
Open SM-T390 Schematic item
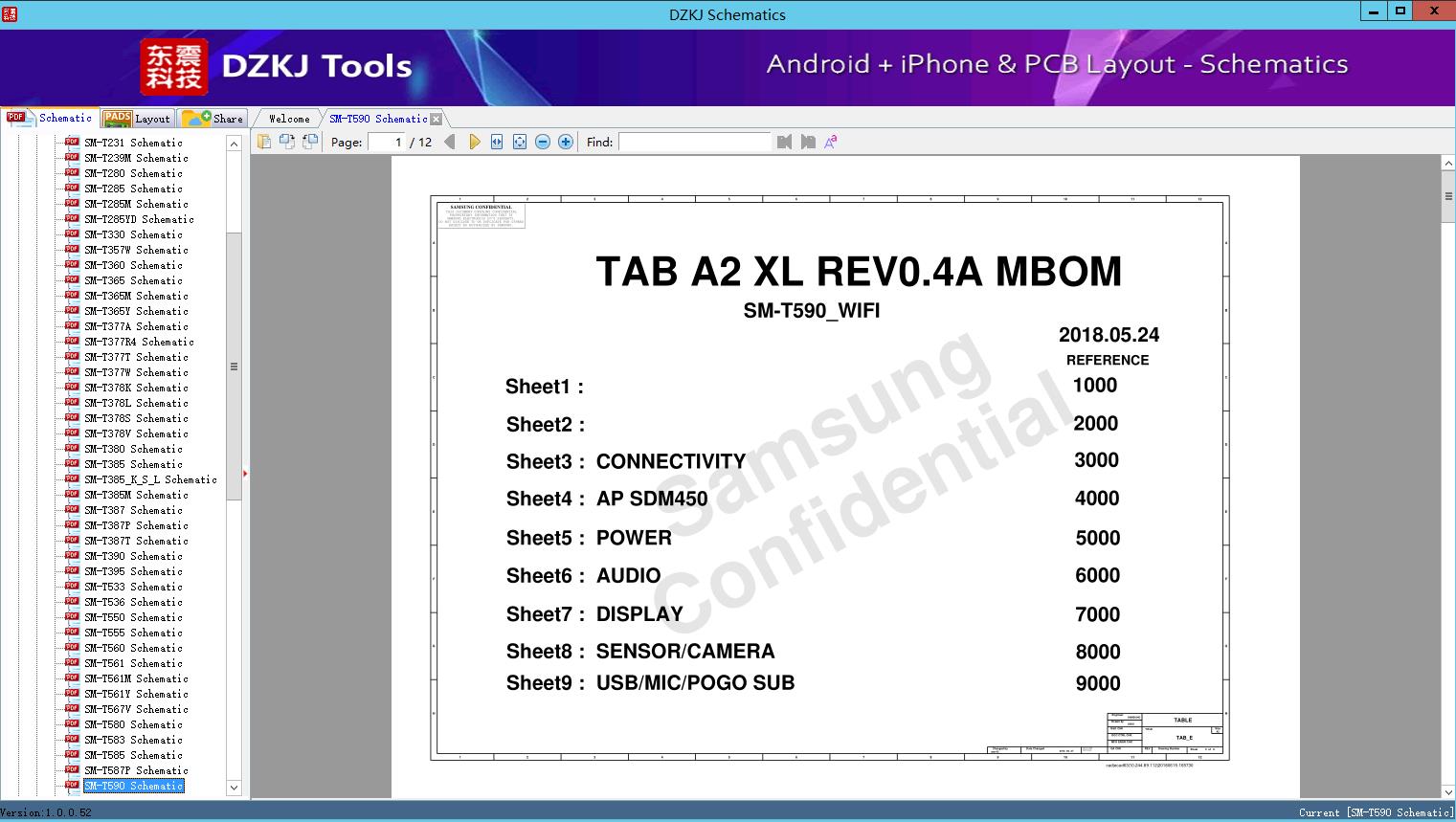coord(133,556)
